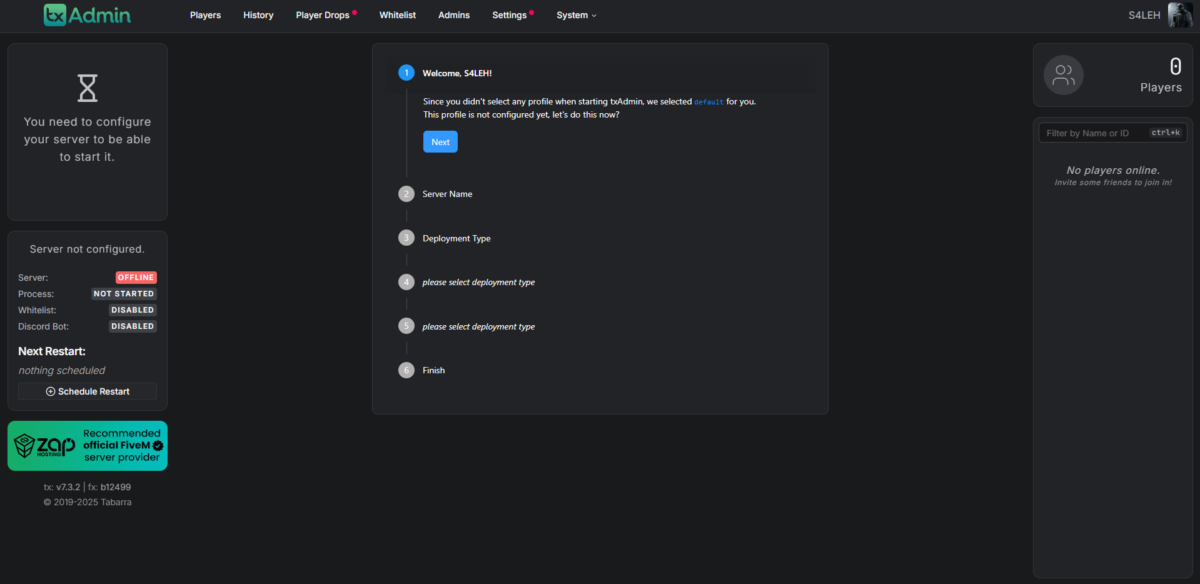The image size is (1200, 584).
Task: Click the step 1 Welcome circle in the wizard
Action: coord(406,73)
